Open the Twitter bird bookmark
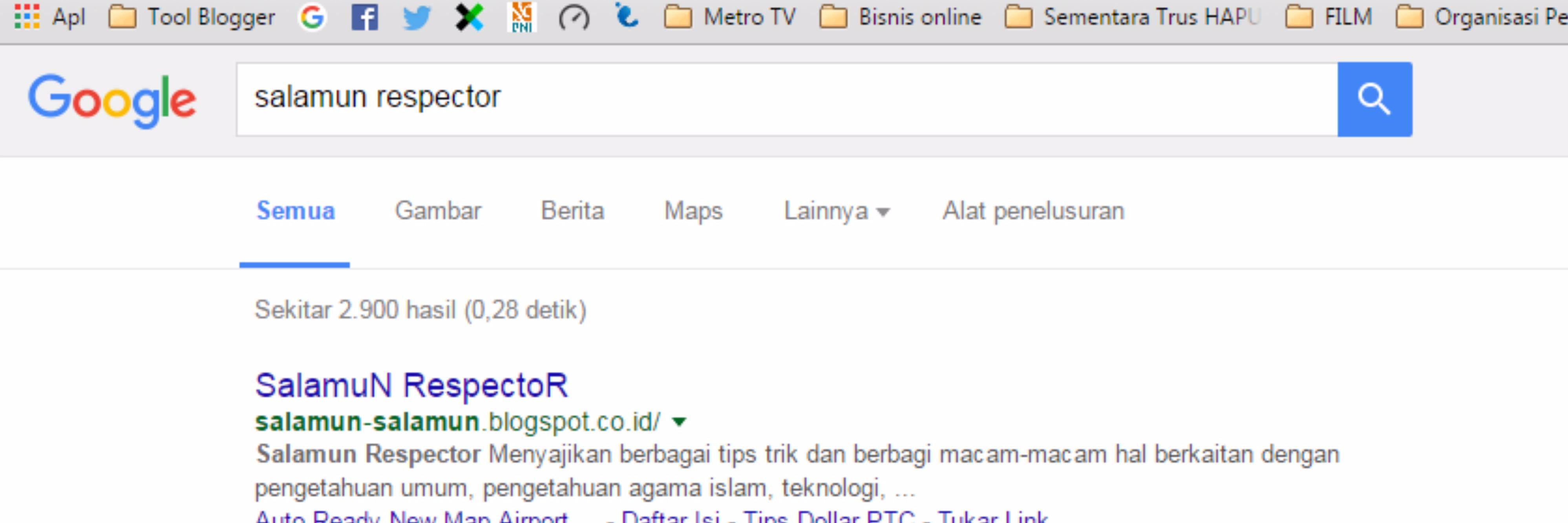 [417, 17]
